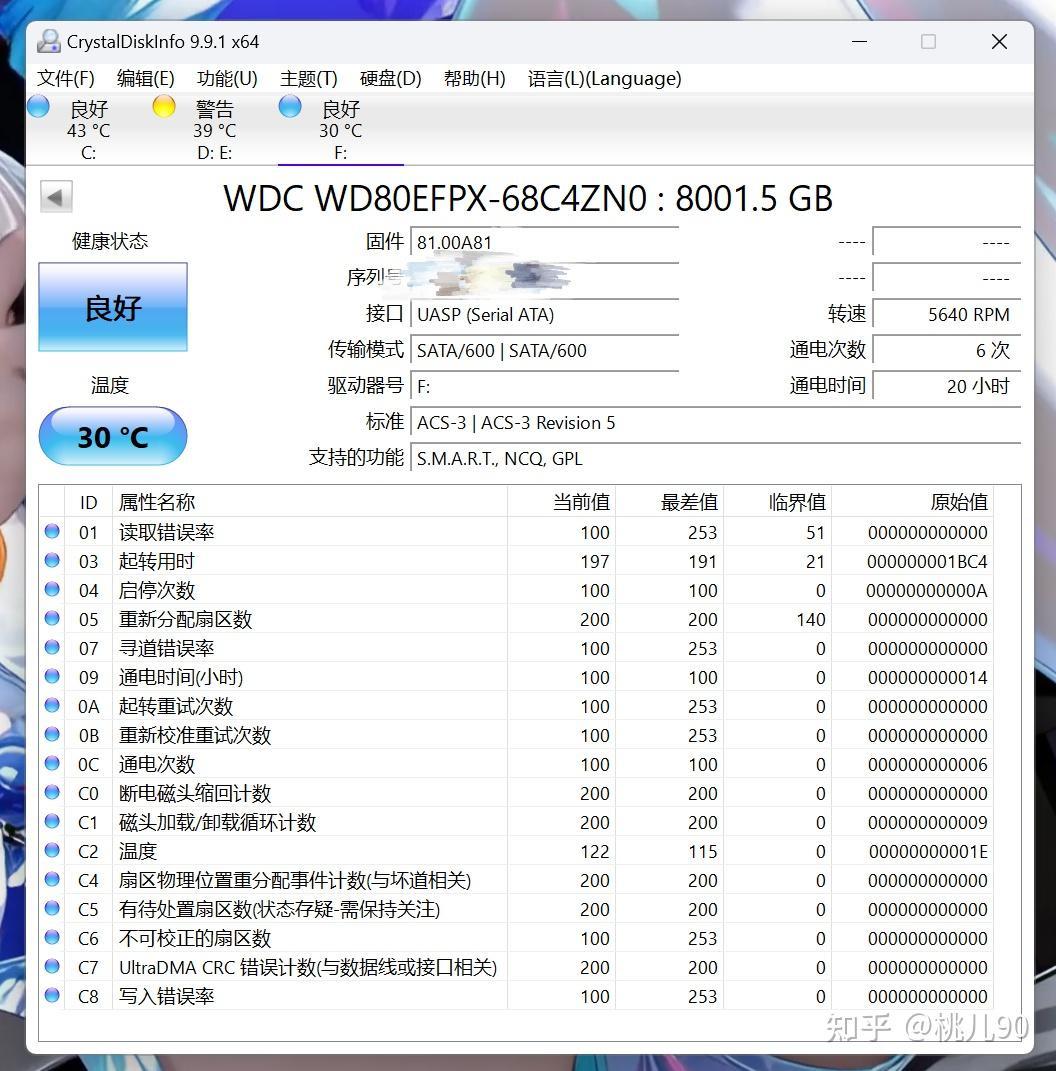Viewport: 1056px width, 1071px height.
Task: Click current value 197 in 起转用时 row
Action: 594,561
